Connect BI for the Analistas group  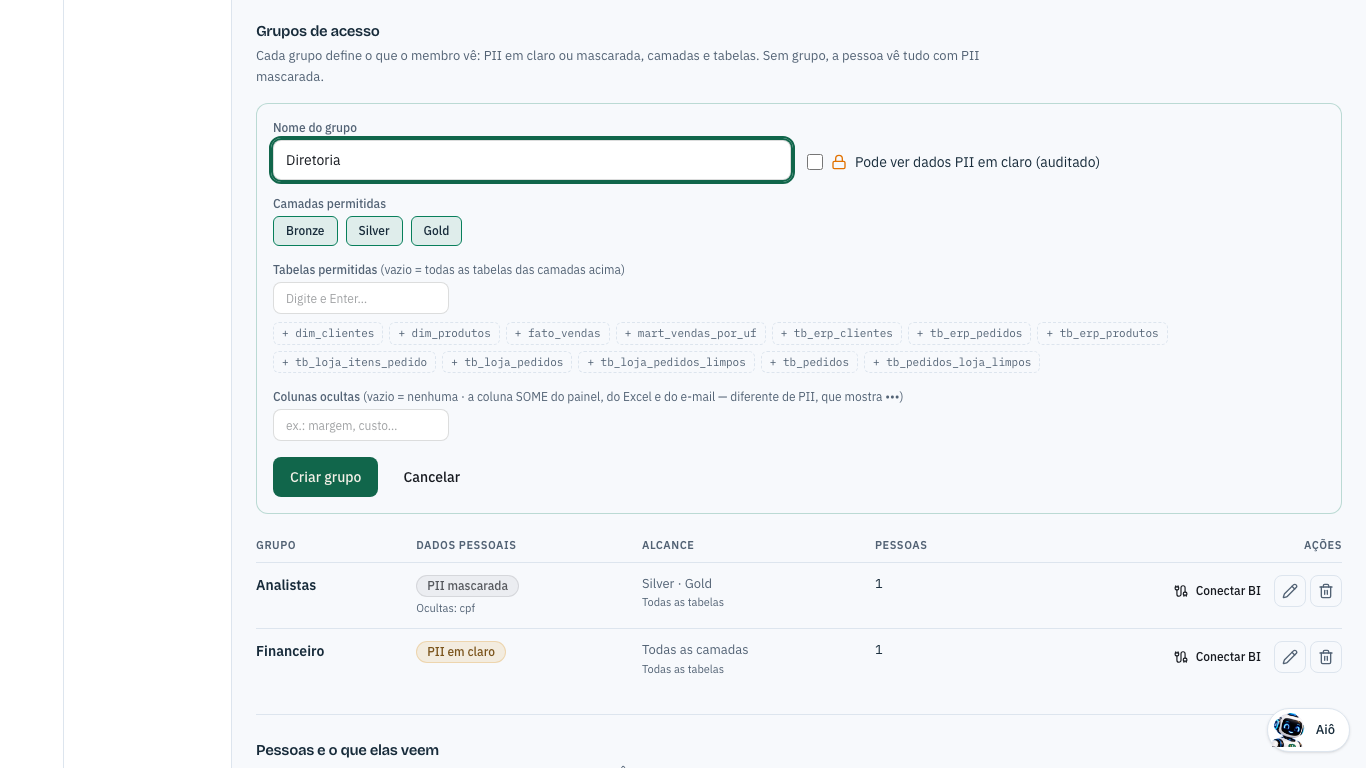click(1217, 591)
